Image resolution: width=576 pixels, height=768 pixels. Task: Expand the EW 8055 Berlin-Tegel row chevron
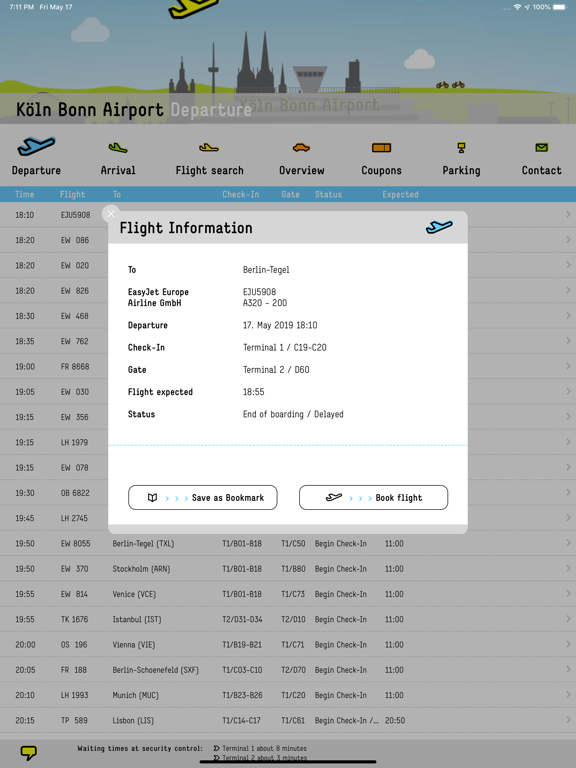pos(568,543)
